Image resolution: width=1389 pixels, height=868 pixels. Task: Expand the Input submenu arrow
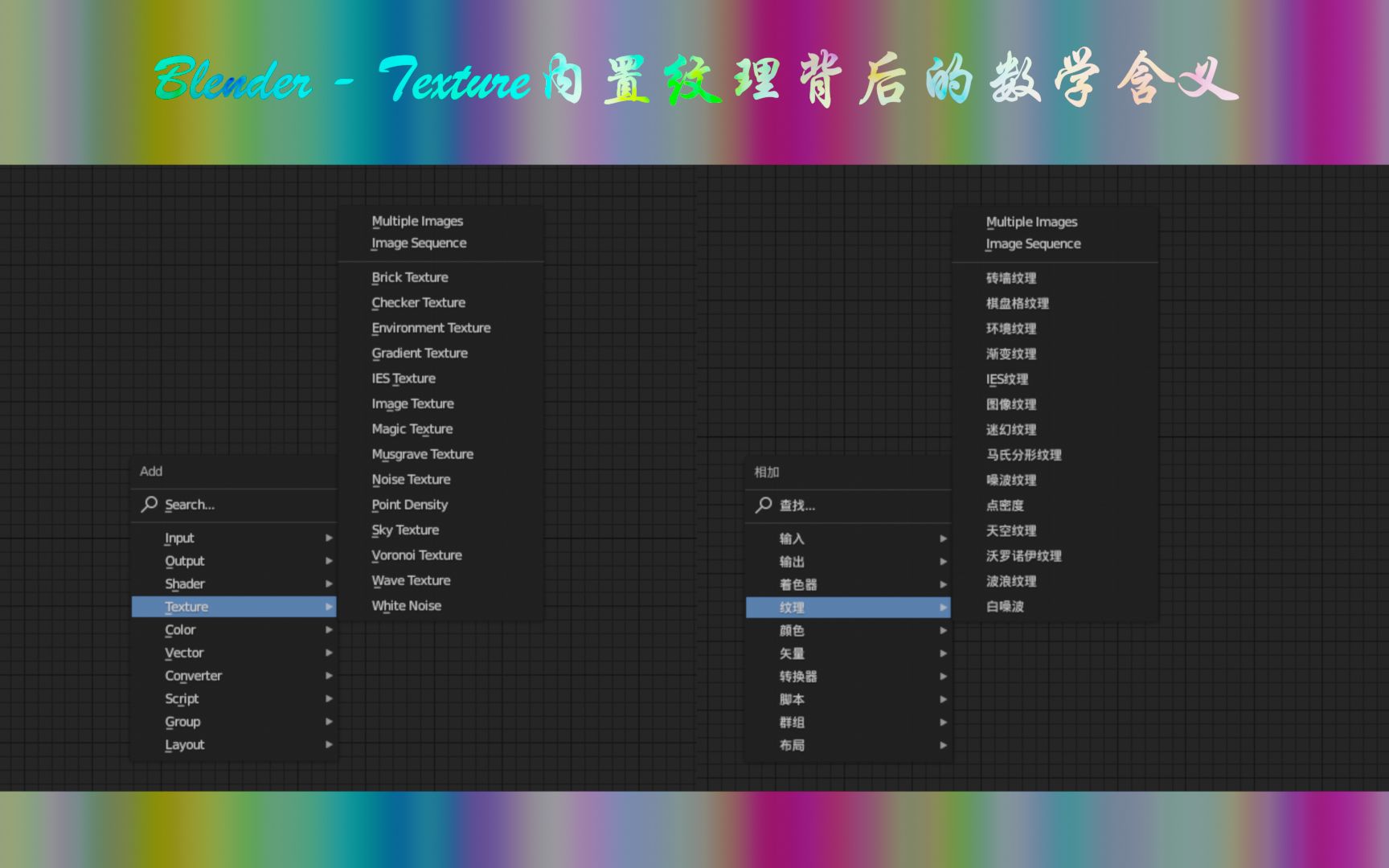(329, 538)
